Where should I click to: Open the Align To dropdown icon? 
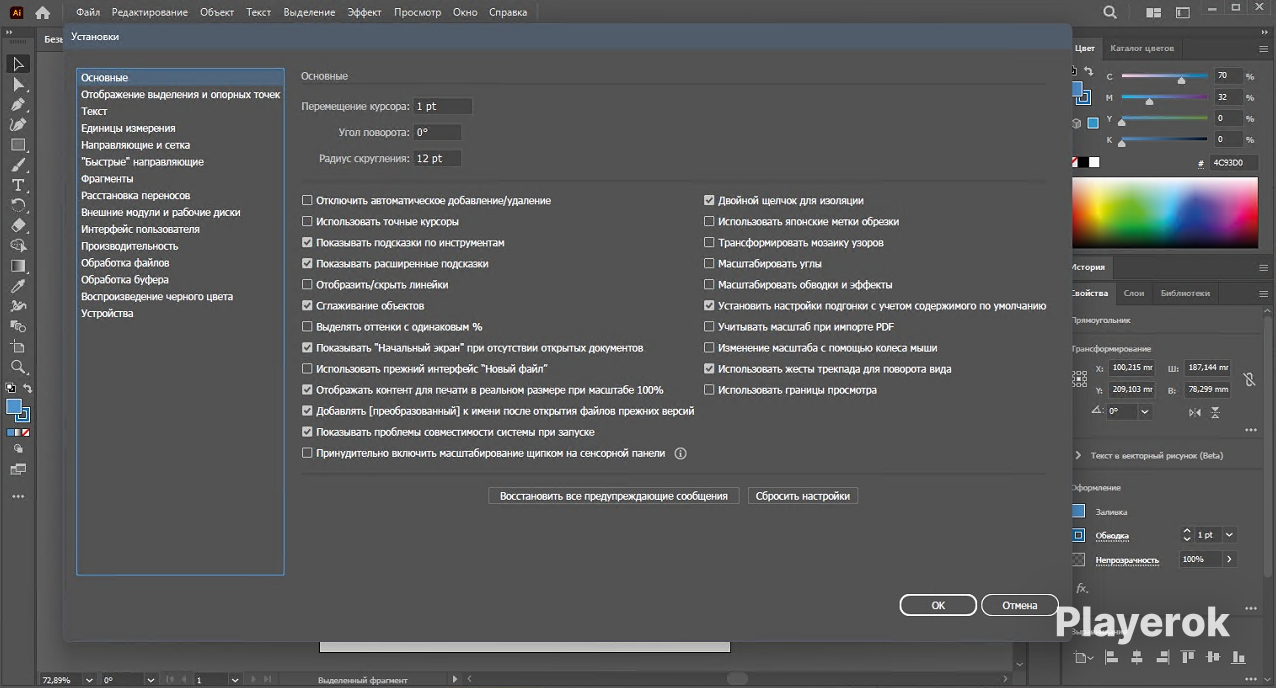tap(1083, 657)
